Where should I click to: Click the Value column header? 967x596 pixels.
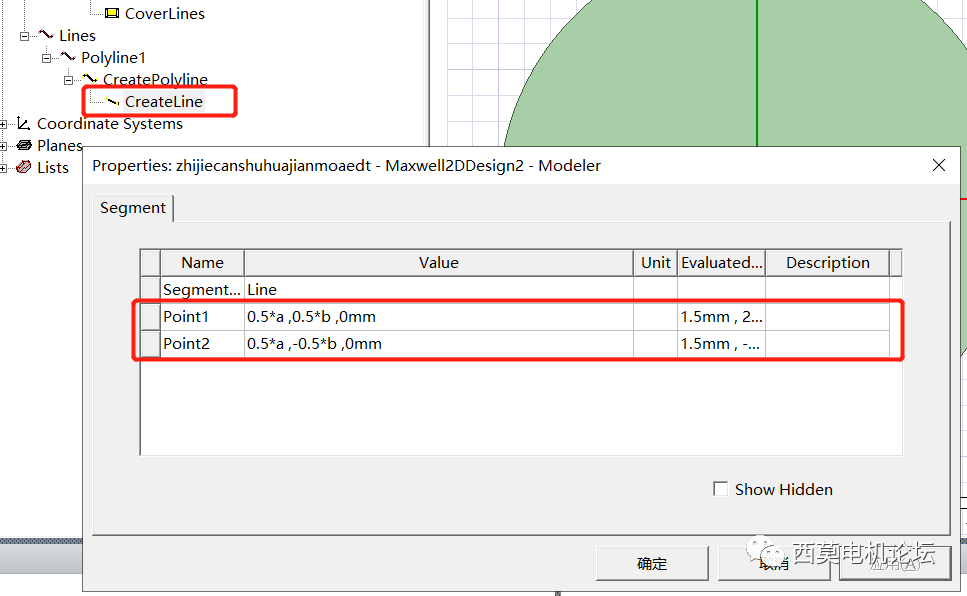point(438,263)
